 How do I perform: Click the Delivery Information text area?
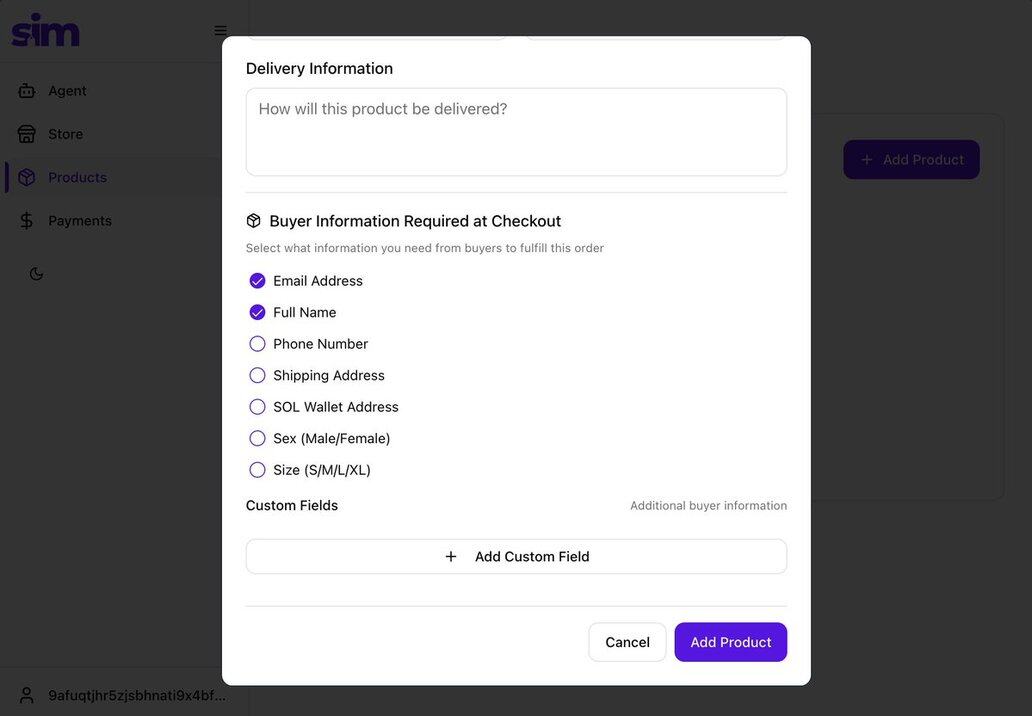click(516, 132)
